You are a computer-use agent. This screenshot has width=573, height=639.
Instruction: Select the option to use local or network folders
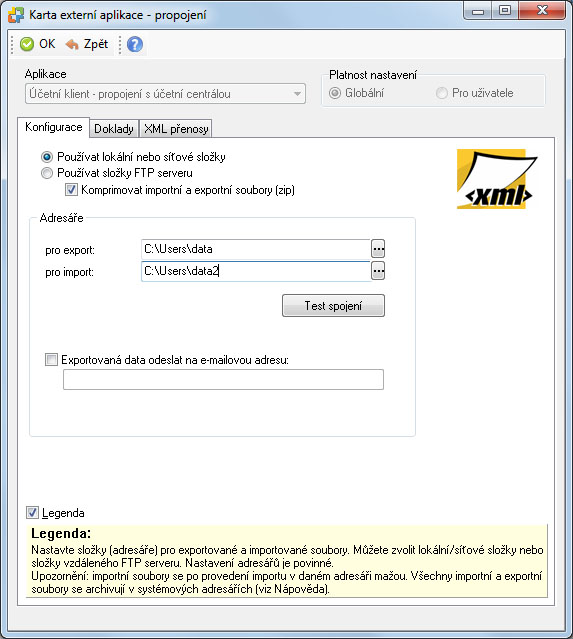click(x=47, y=157)
